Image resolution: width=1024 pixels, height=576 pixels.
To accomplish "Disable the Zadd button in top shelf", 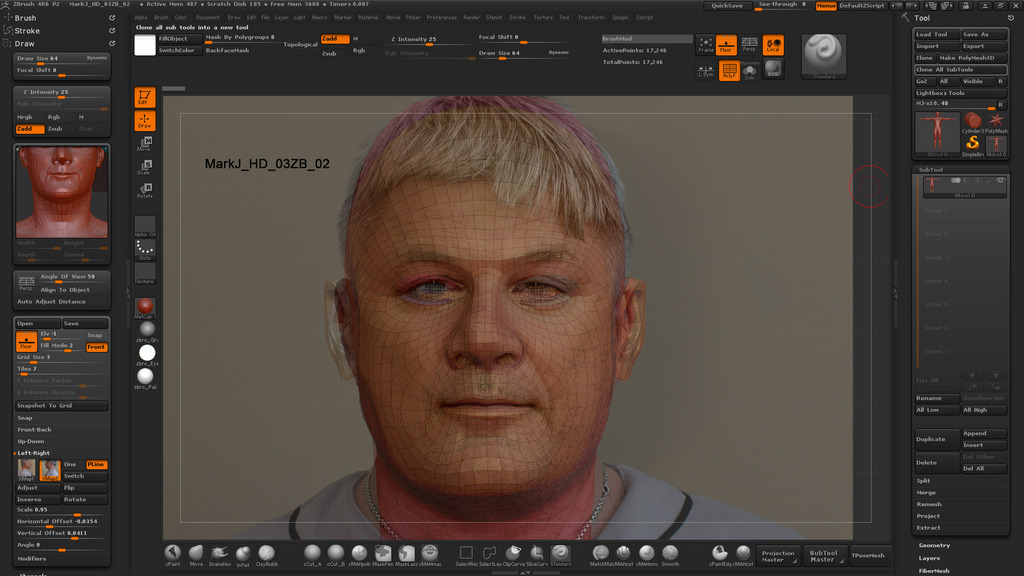I will (x=335, y=39).
